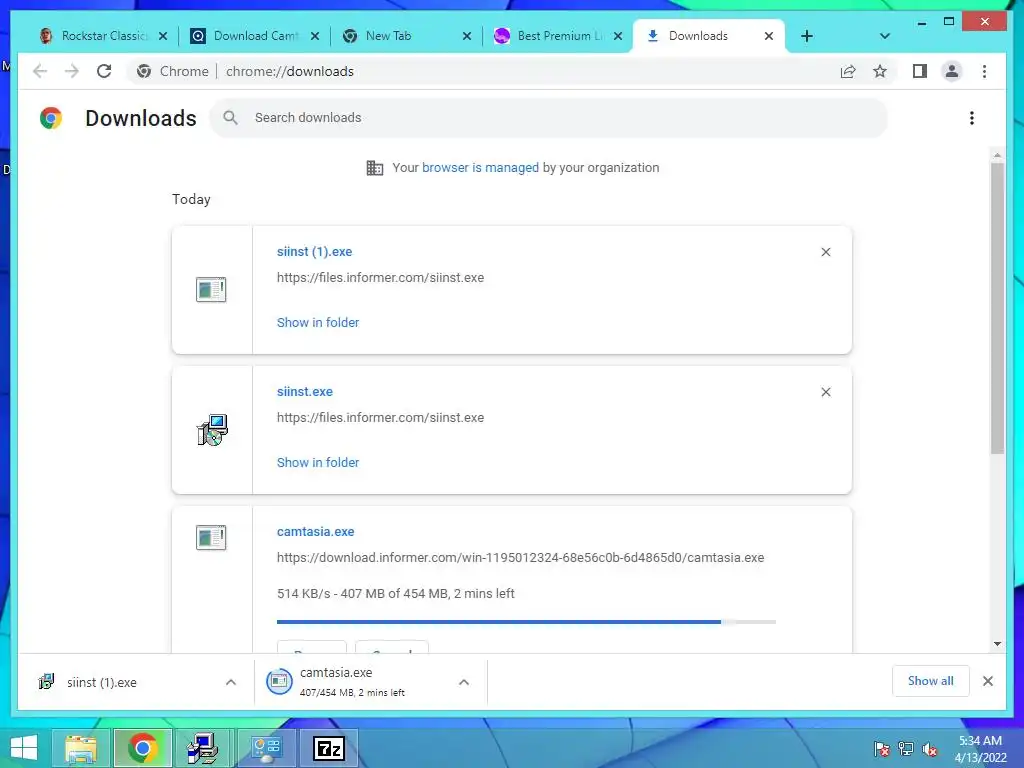Click the Action Center flag tray icon
1024x768 pixels.
coord(881,749)
